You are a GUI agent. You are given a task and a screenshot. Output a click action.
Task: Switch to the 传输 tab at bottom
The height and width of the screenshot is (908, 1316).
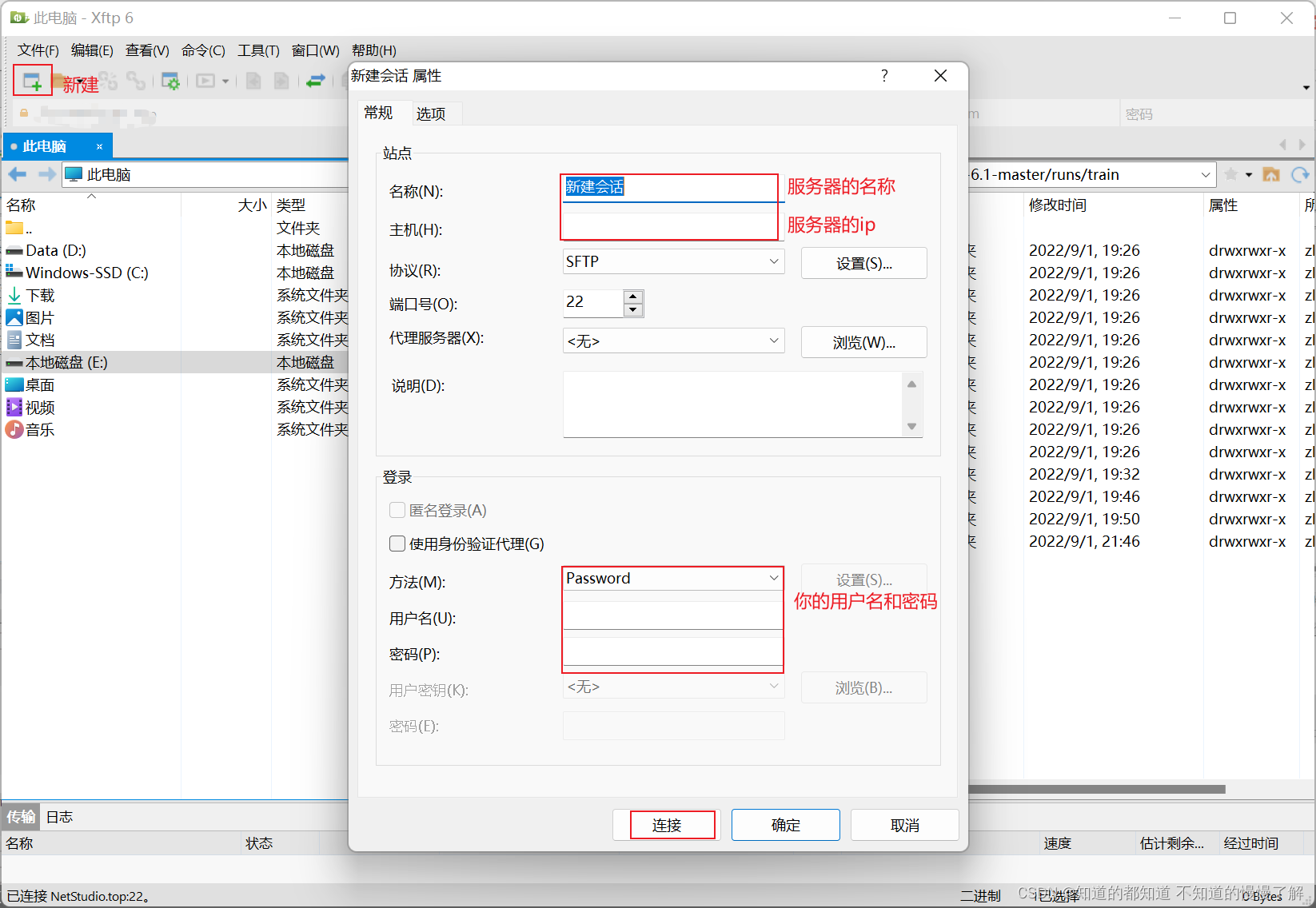(x=21, y=817)
